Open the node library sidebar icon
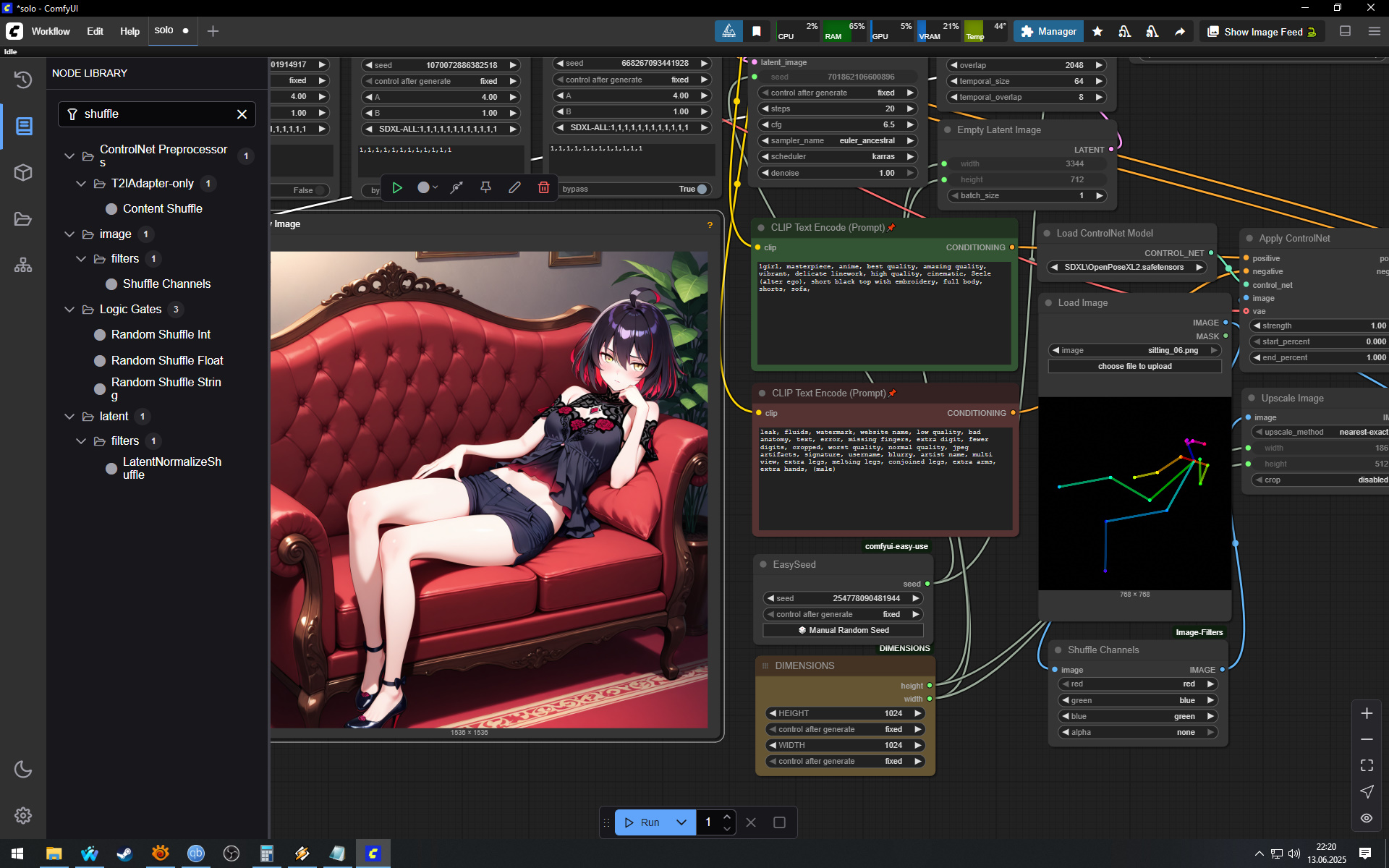This screenshot has height=868, width=1389. point(23,126)
